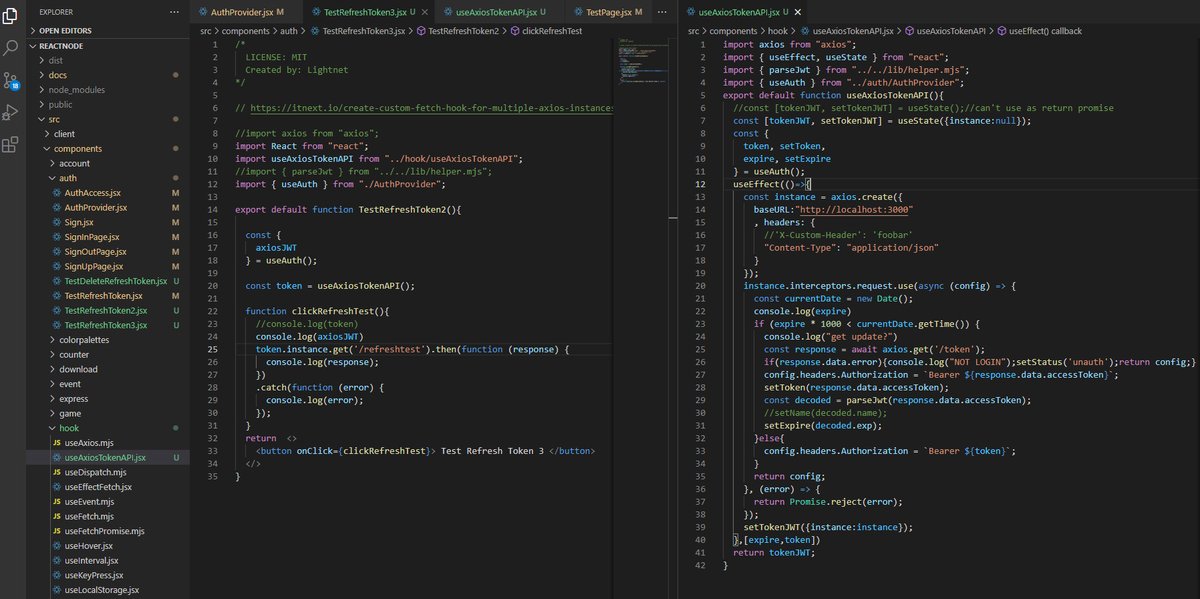
Task: Open TestRefreshToken.jsx in the explorer
Action: tap(108, 296)
